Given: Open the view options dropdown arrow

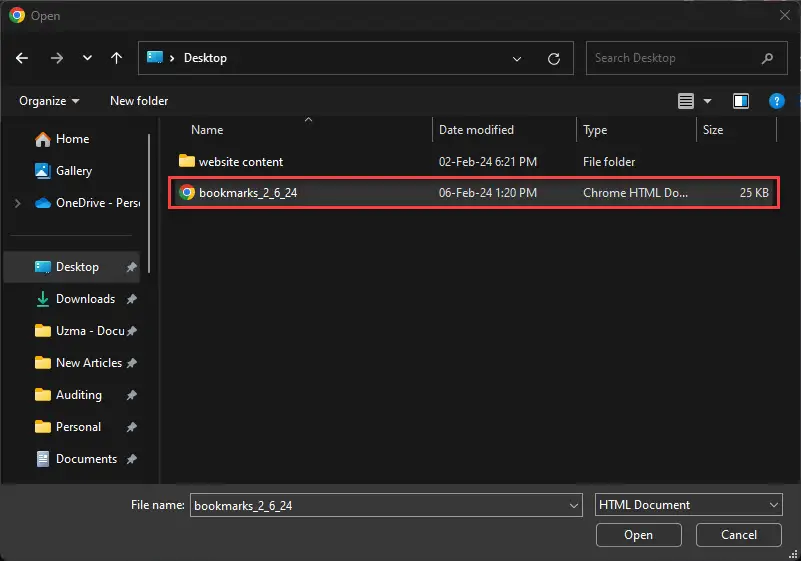Looking at the screenshot, I should [x=708, y=101].
